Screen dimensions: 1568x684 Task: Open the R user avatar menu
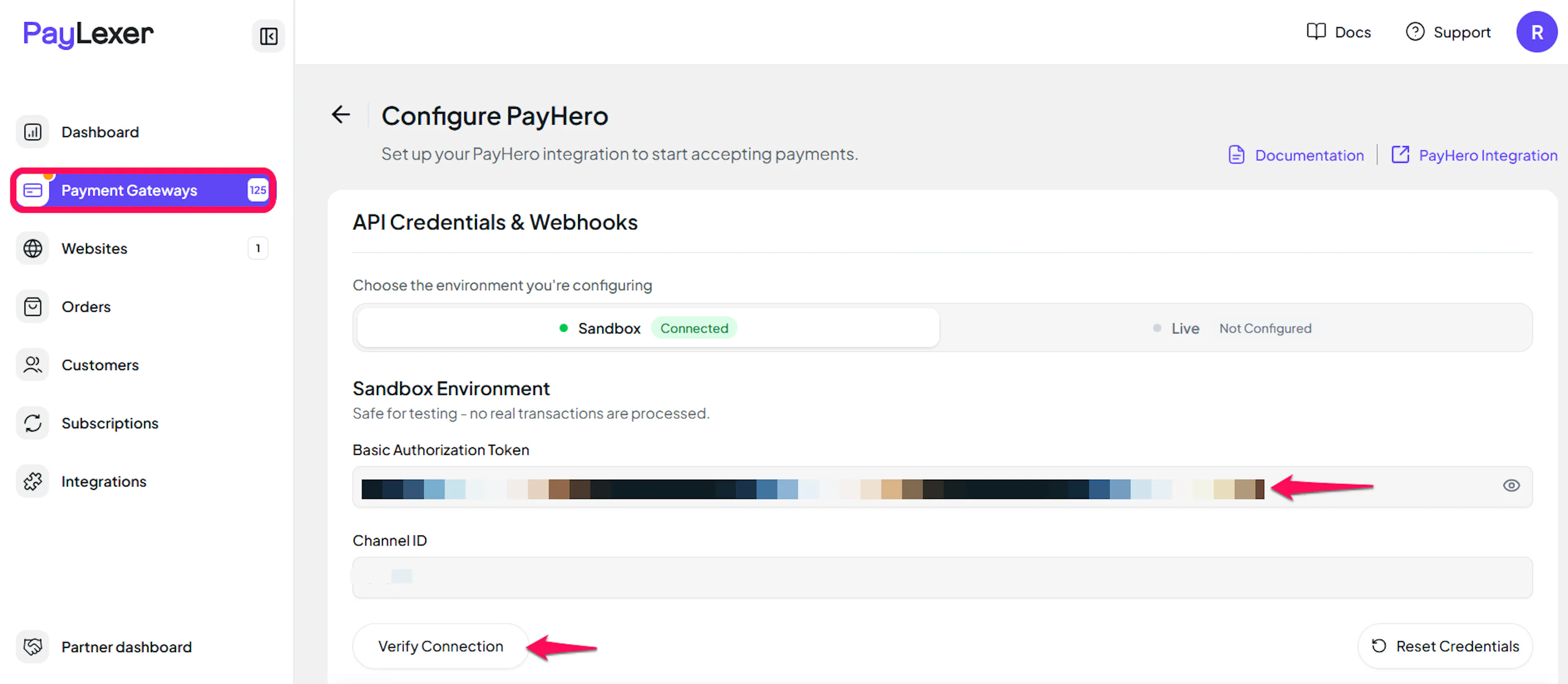(1536, 32)
